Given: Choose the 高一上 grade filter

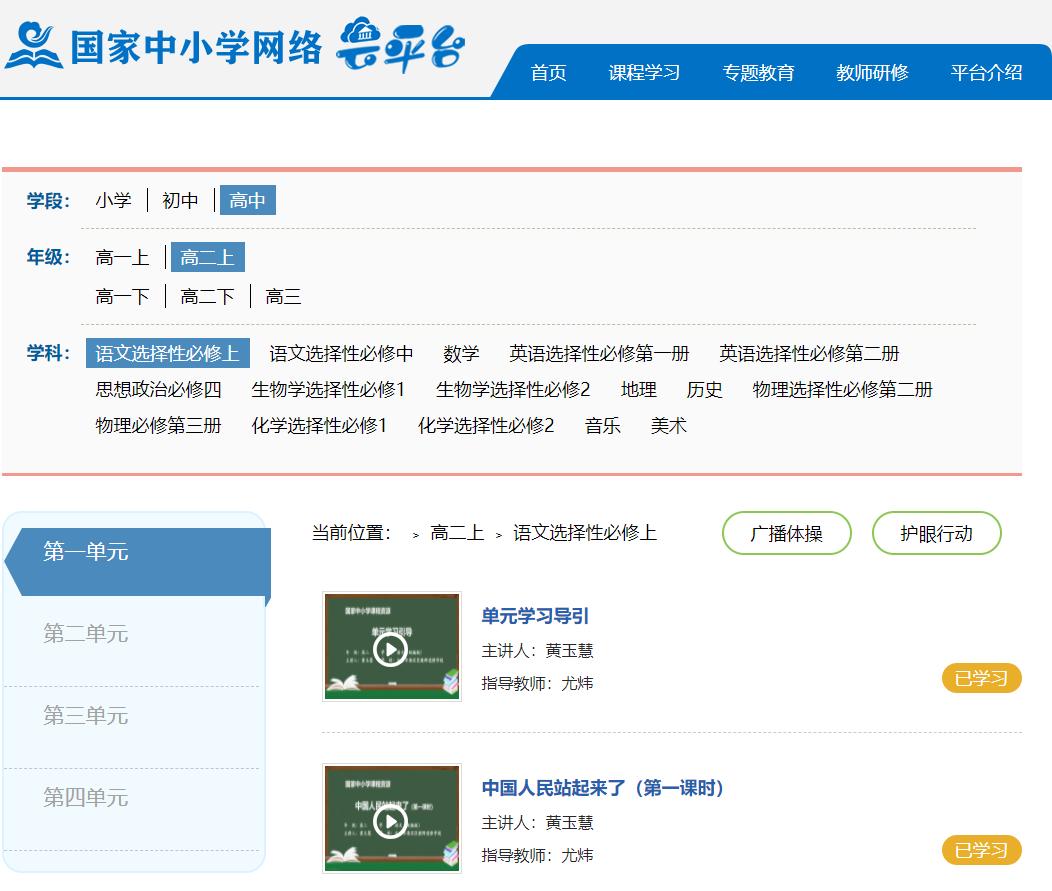Looking at the screenshot, I should pyautogui.click(x=122, y=258).
